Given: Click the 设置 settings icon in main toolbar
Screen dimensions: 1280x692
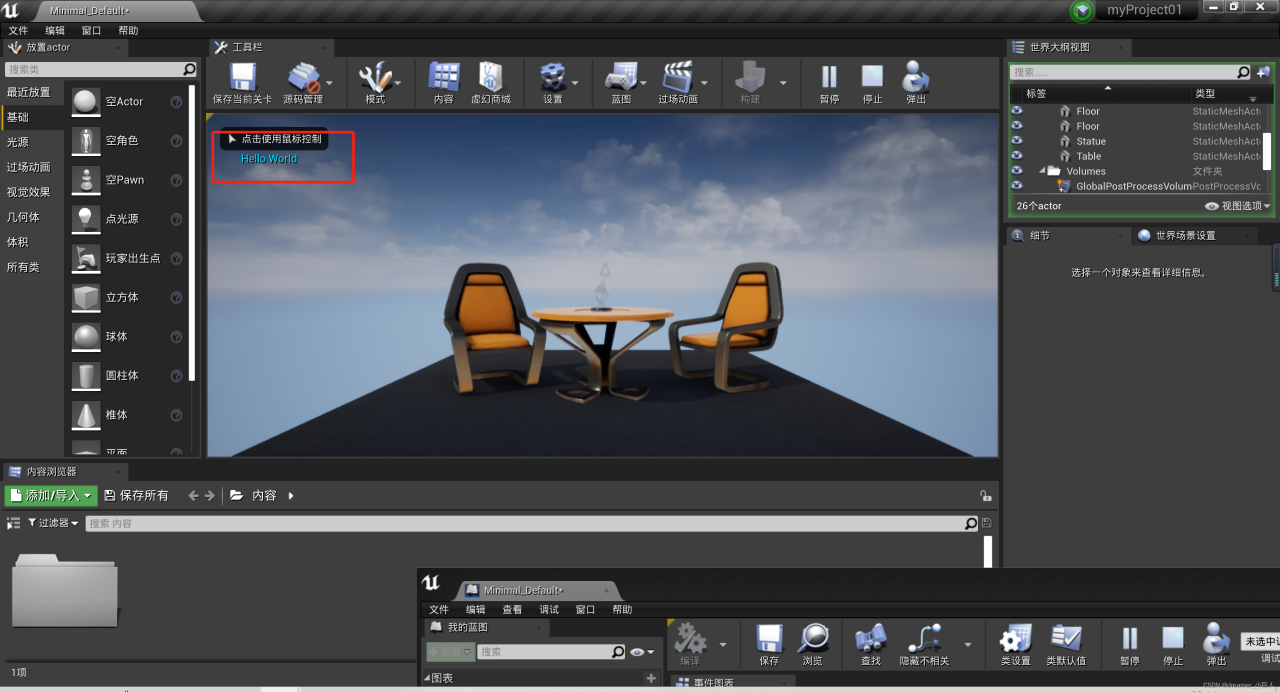Looking at the screenshot, I should pos(553,77).
